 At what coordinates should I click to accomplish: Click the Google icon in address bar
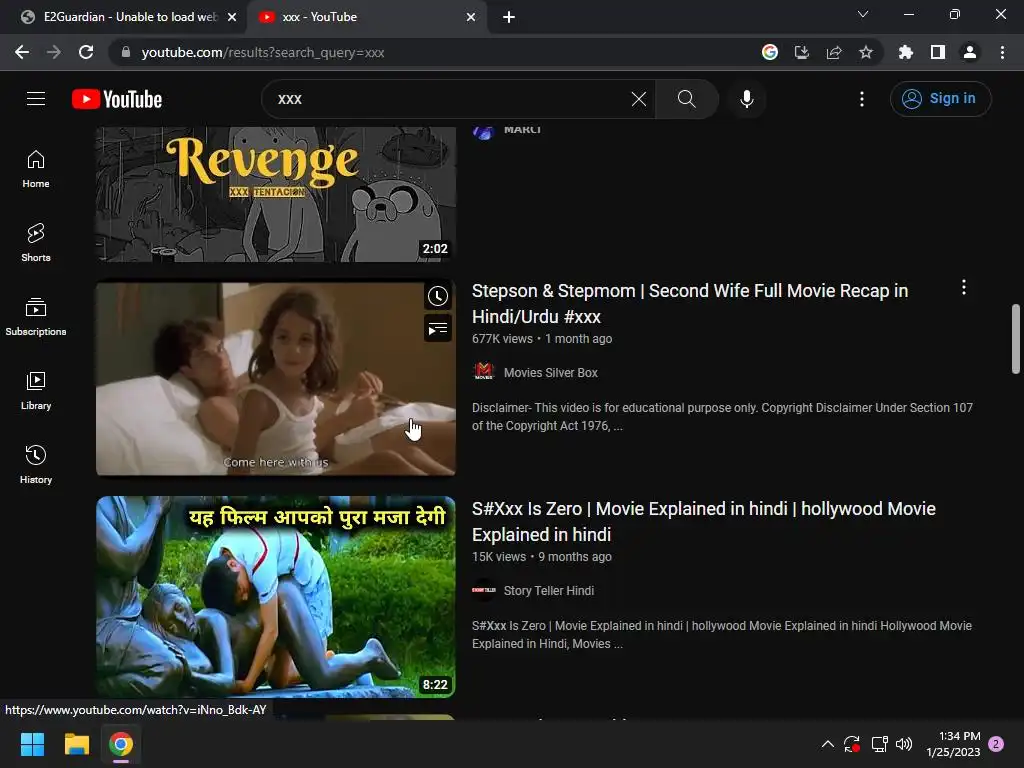point(770,52)
